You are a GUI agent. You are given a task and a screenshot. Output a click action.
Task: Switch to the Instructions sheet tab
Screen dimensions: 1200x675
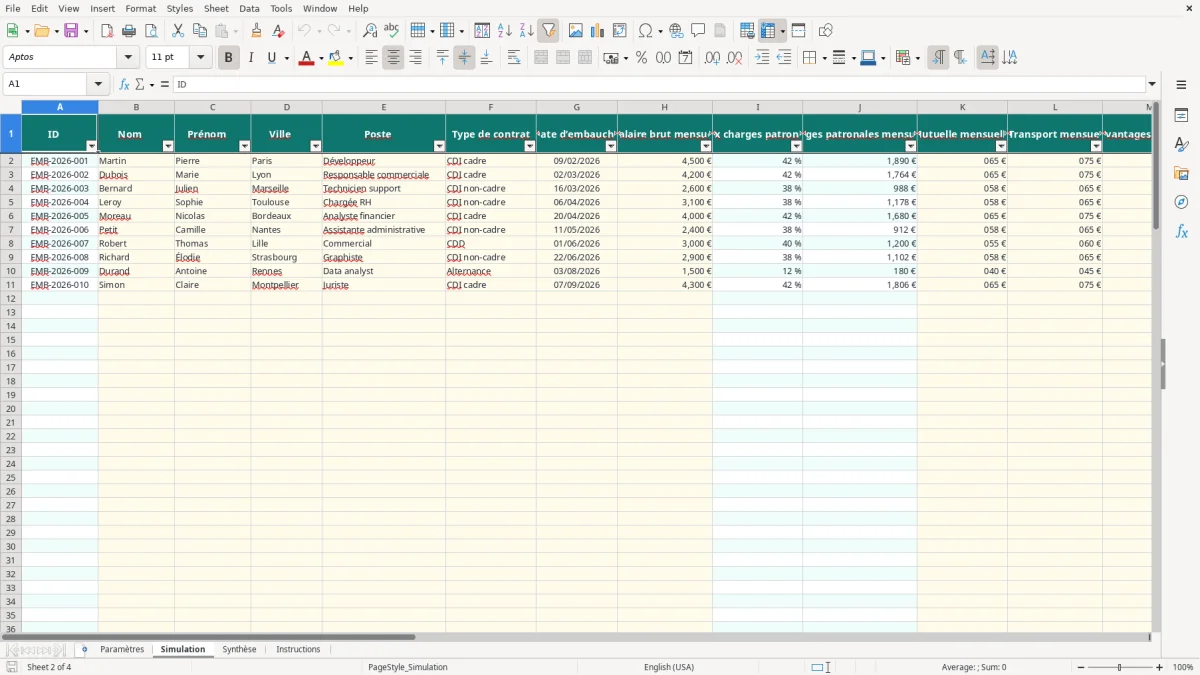tap(298, 649)
